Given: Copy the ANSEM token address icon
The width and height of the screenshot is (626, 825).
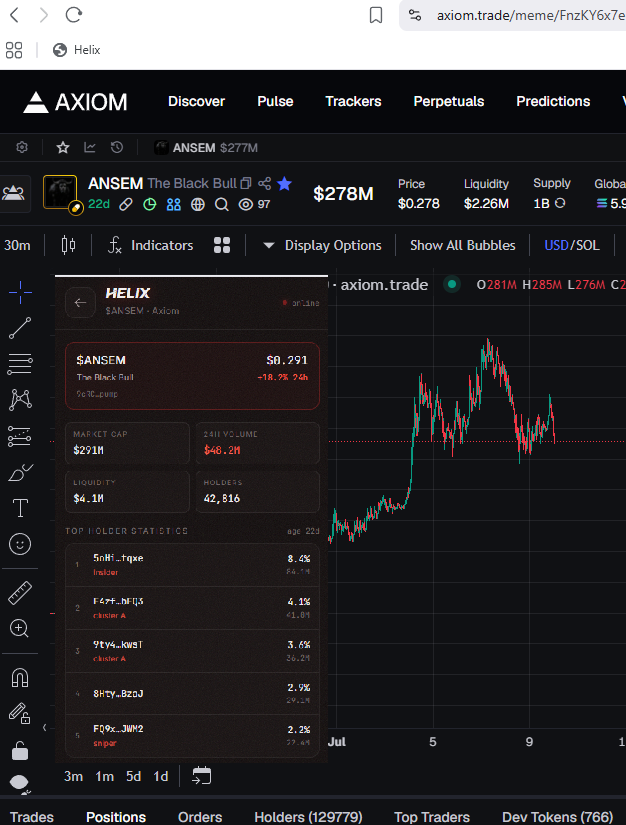Looking at the screenshot, I should point(246,184).
